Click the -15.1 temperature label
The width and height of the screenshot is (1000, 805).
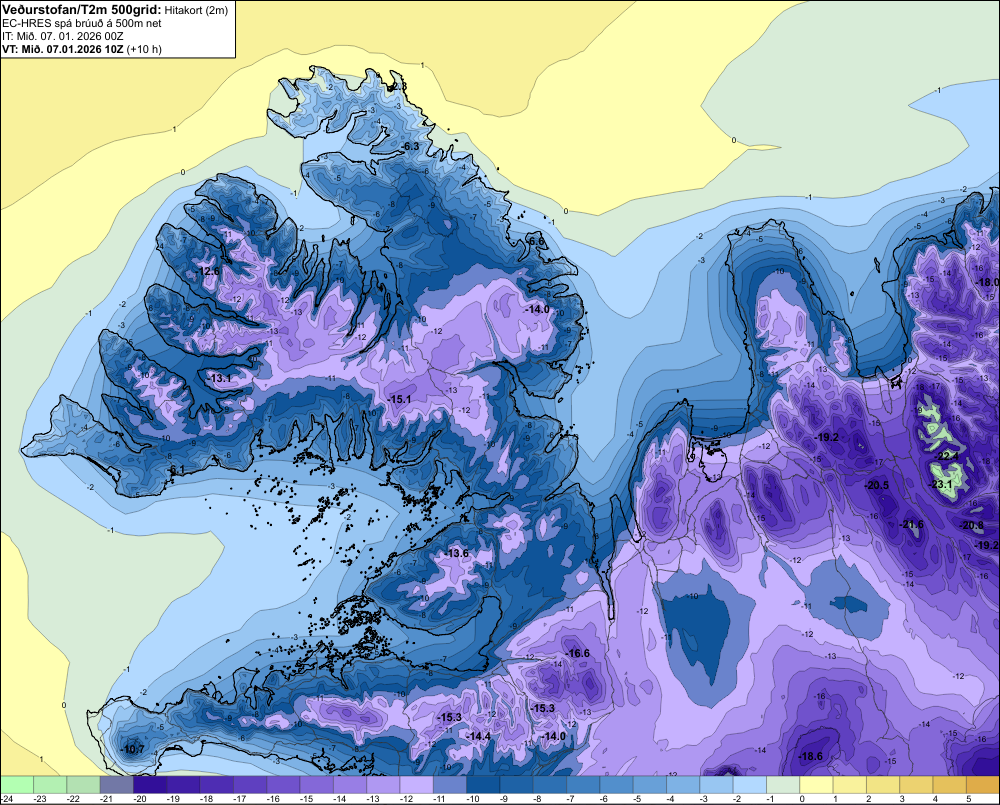(399, 399)
